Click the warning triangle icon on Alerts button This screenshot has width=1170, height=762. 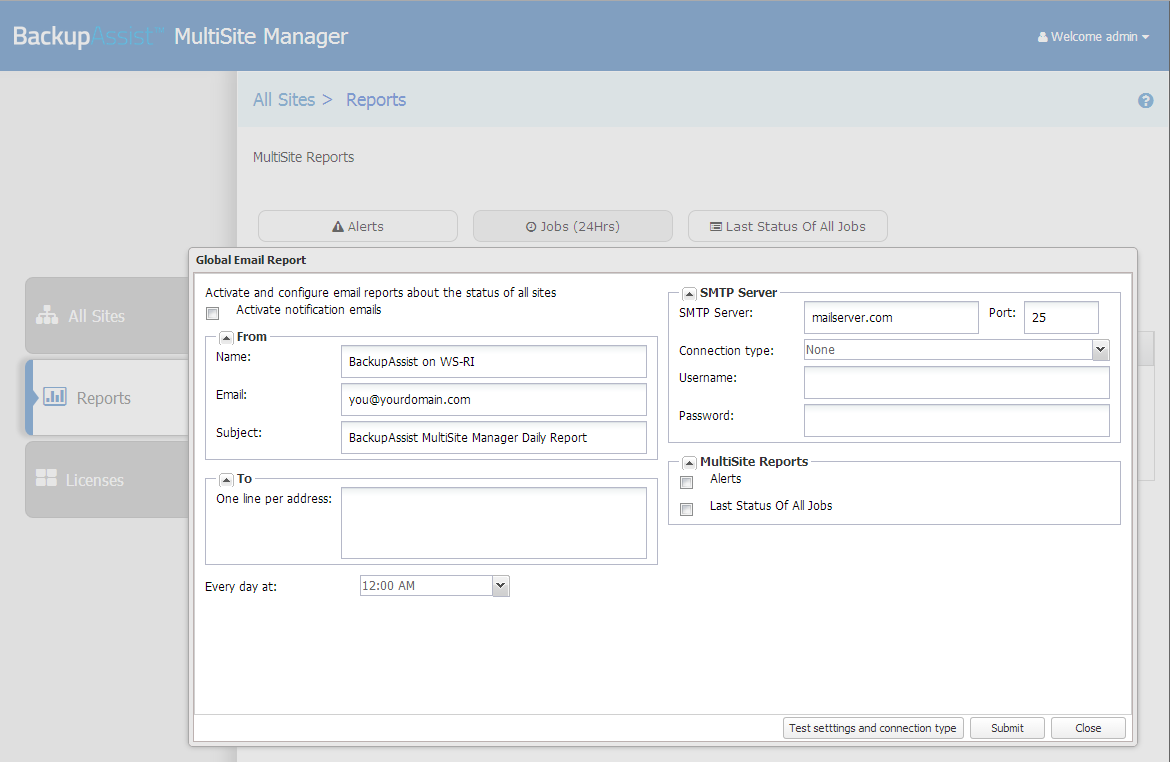point(338,227)
